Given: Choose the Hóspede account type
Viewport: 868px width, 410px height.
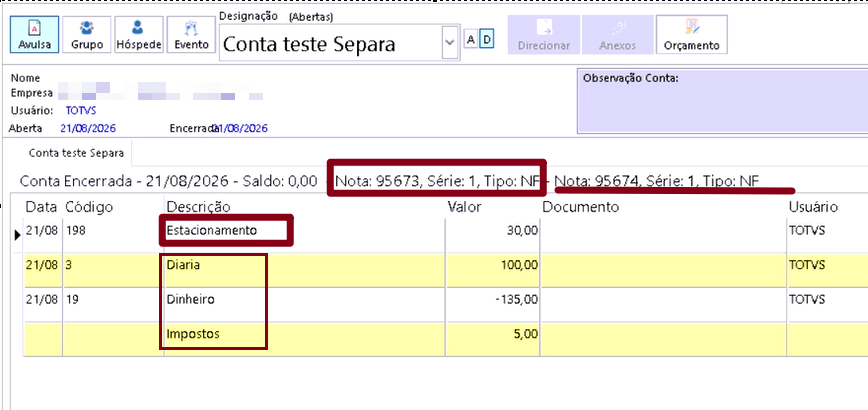Looking at the screenshot, I should point(139,34).
